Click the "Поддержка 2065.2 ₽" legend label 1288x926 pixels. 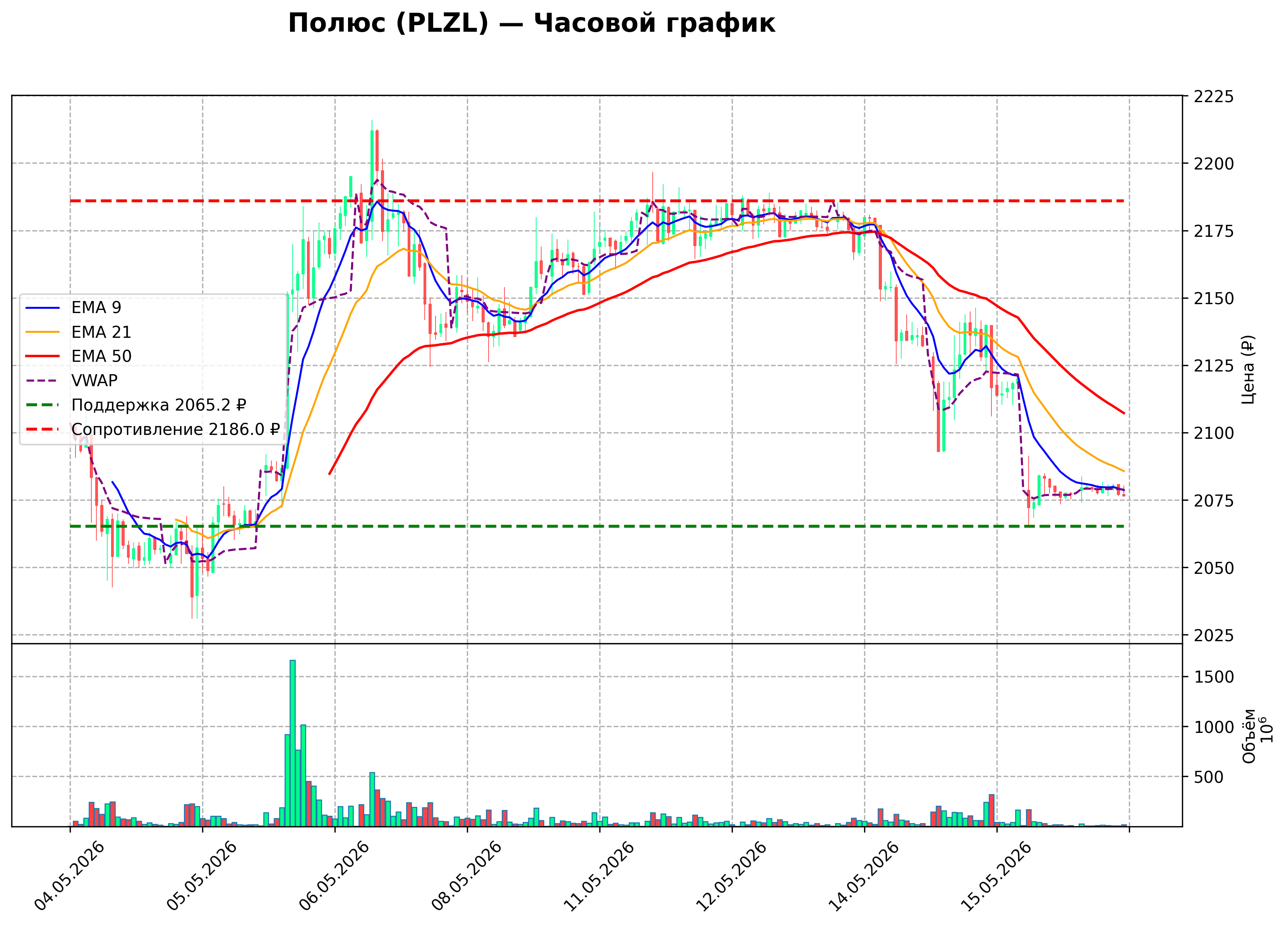[158, 405]
